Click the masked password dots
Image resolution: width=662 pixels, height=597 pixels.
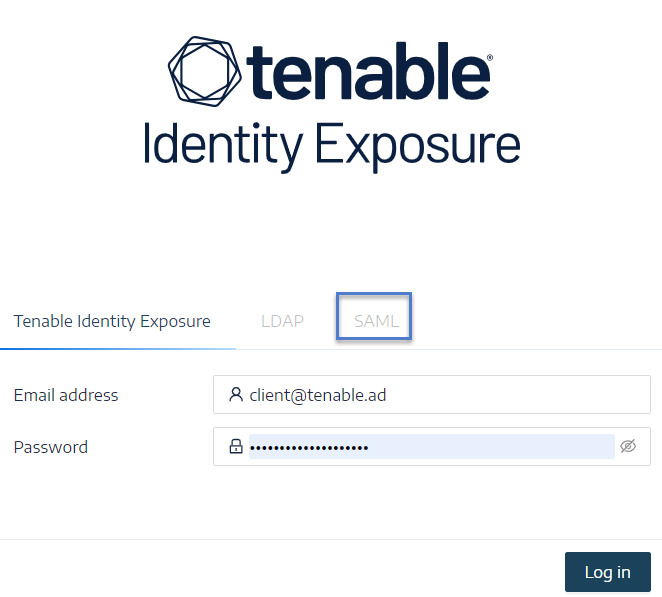pyautogui.click(x=309, y=448)
